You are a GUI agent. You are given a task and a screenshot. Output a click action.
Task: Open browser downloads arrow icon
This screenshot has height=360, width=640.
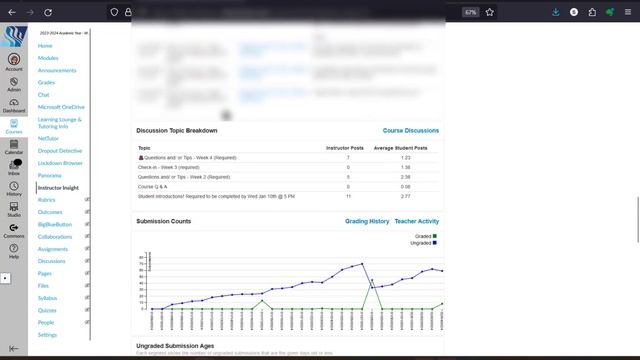556,12
